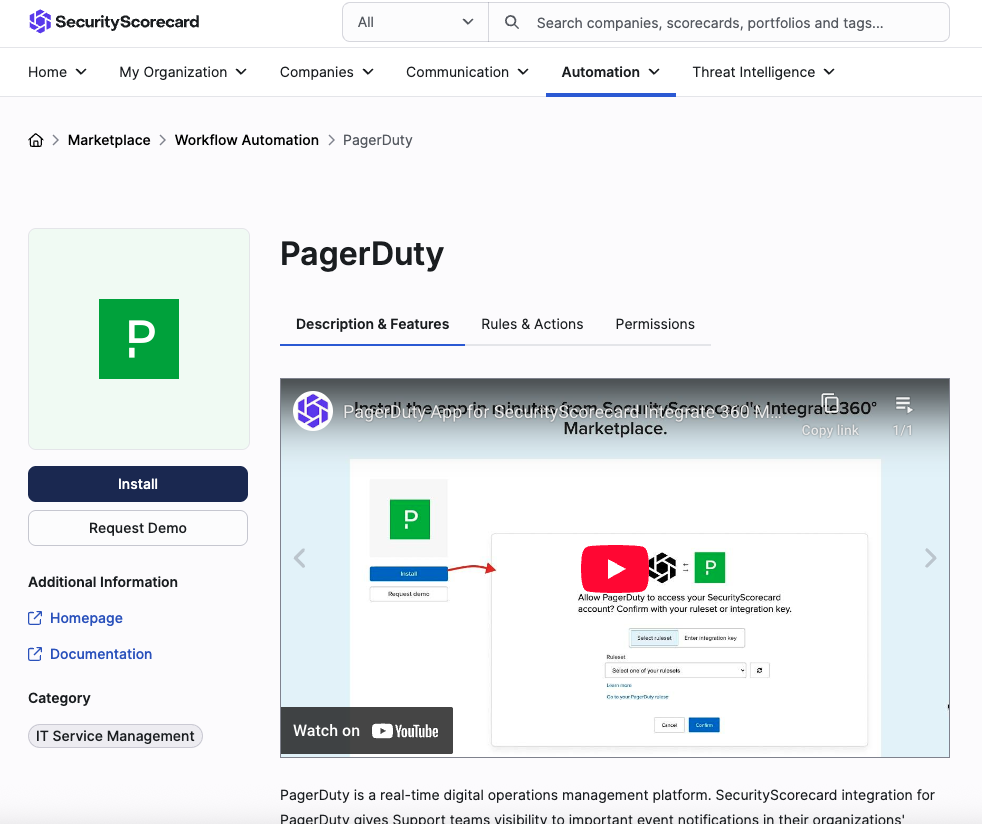Open the Documentation link
Image resolution: width=982 pixels, height=824 pixels.
point(101,654)
